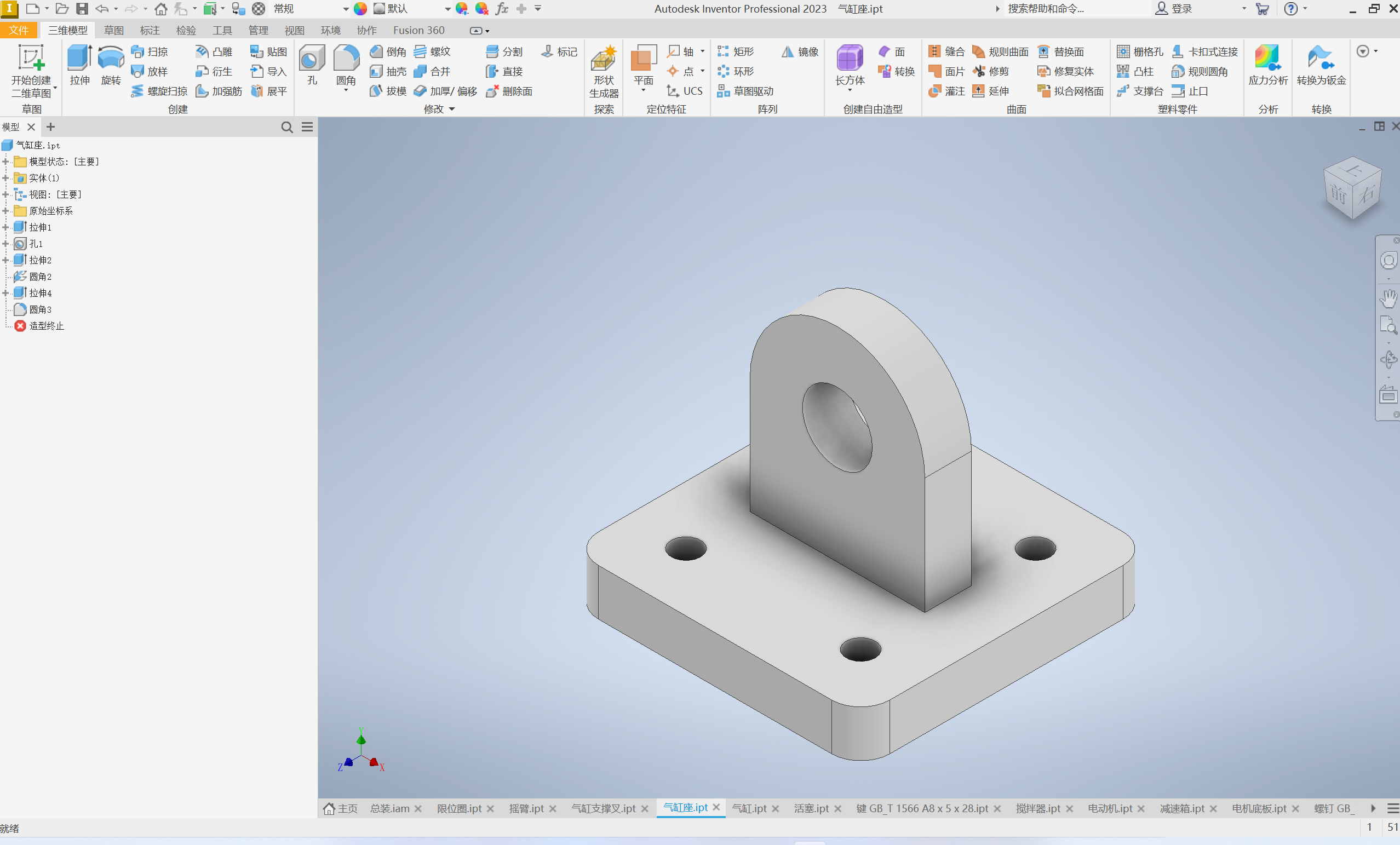Open the Fusion 360 ribbon tab
1400x845 pixels.
[419, 30]
